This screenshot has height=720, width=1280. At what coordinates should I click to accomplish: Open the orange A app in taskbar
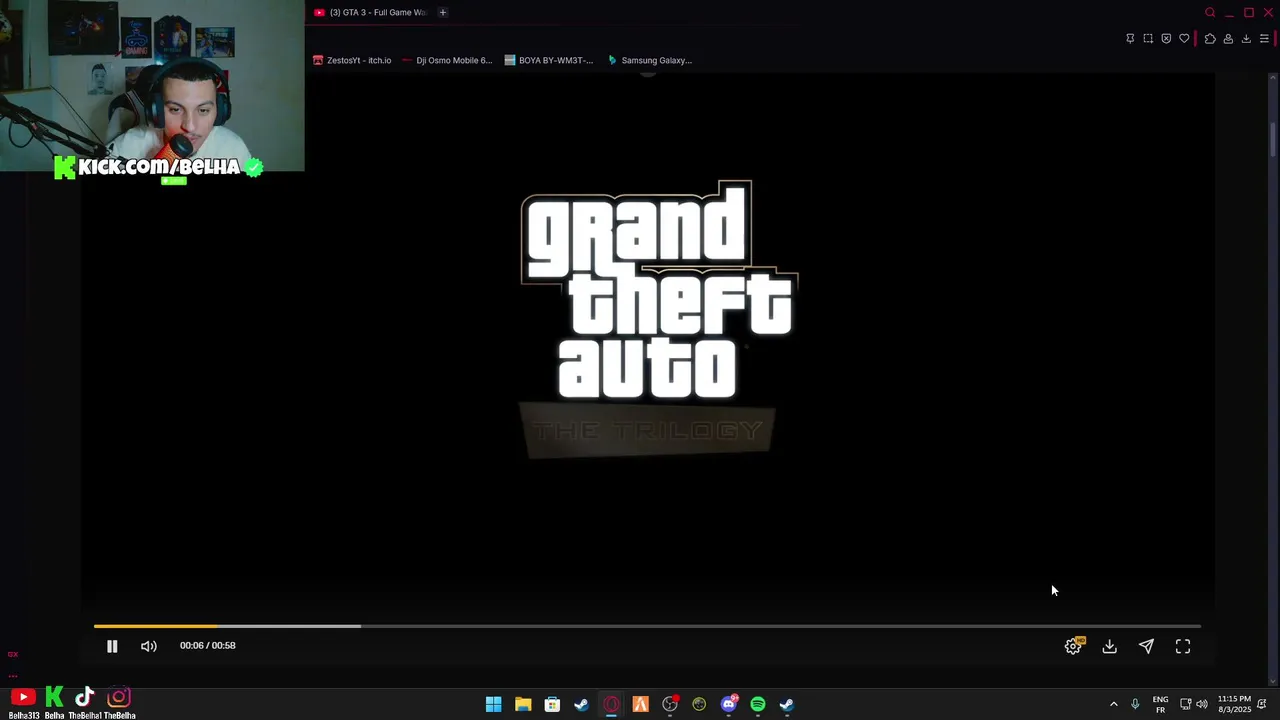tap(640, 705)
